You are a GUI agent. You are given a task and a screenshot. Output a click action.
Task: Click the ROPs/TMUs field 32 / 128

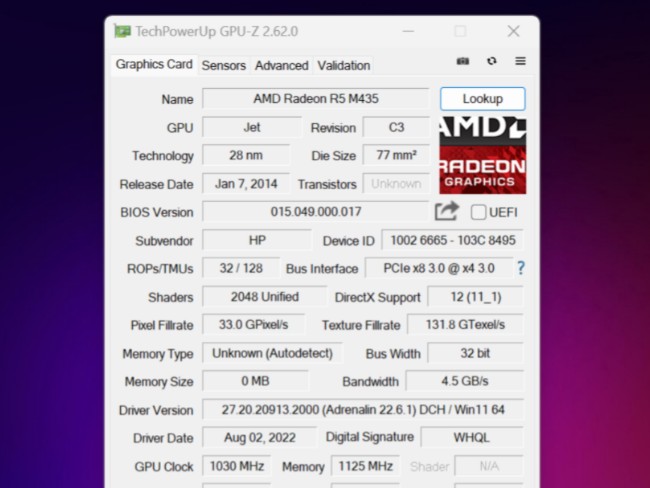tap(241, 268)
